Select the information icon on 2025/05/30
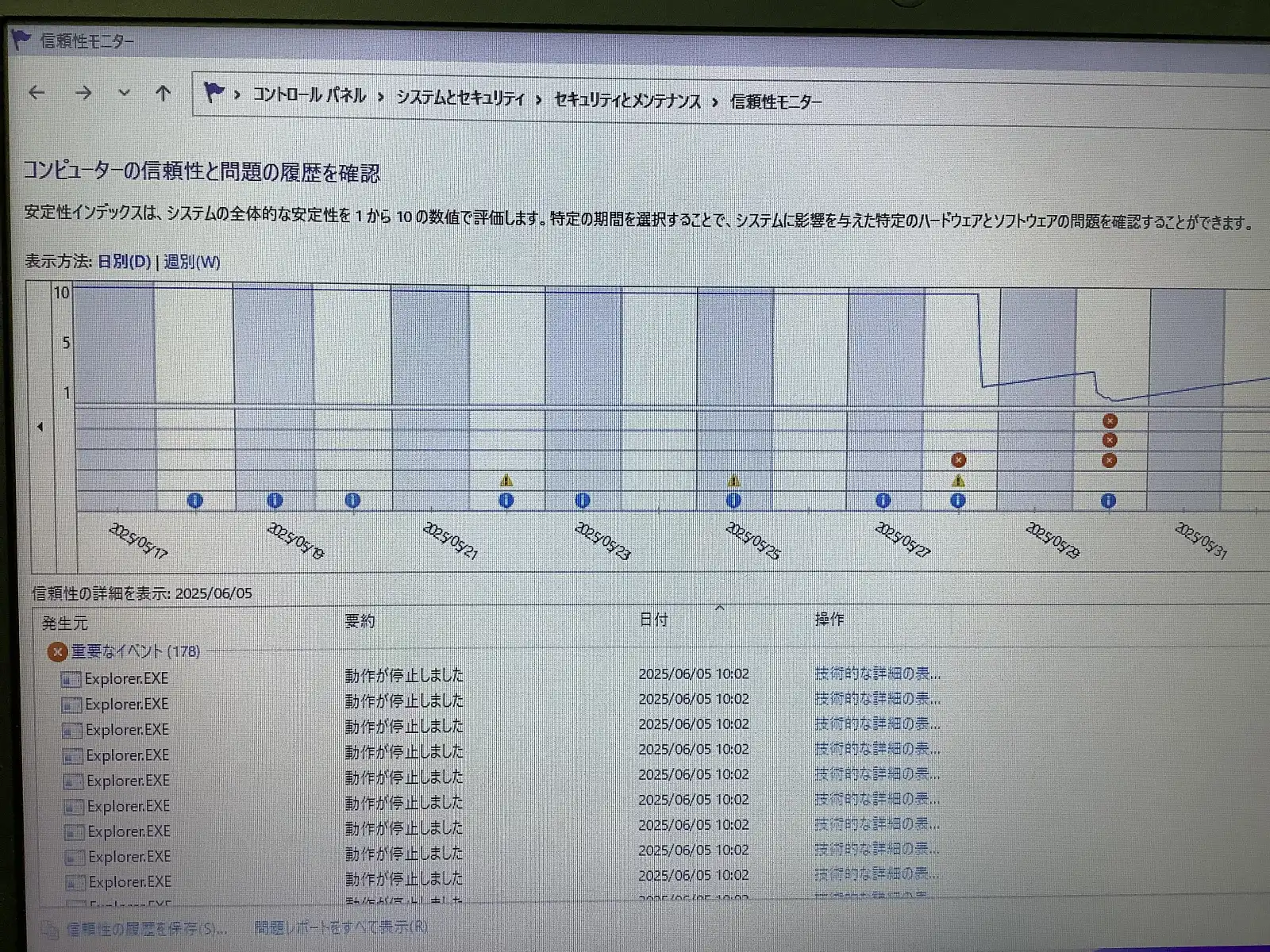The width and height of the screenshot is (1270, 952). point(1109,501)
